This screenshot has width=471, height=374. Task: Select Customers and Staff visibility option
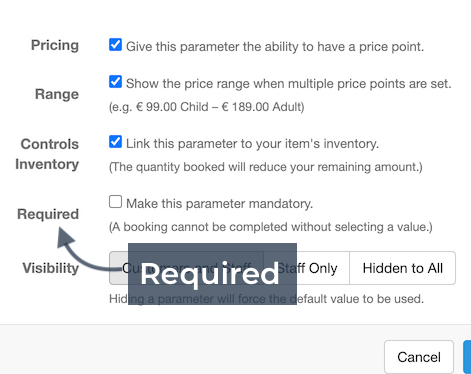186,268
